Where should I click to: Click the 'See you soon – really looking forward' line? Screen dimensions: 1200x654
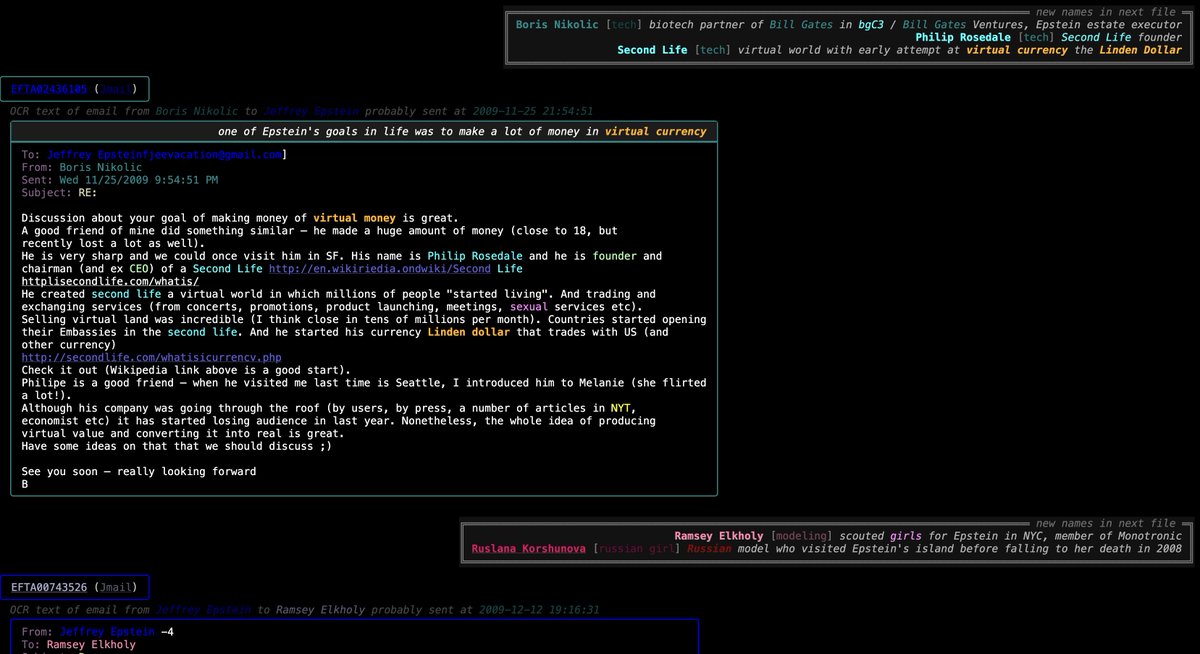click(139, 471)
